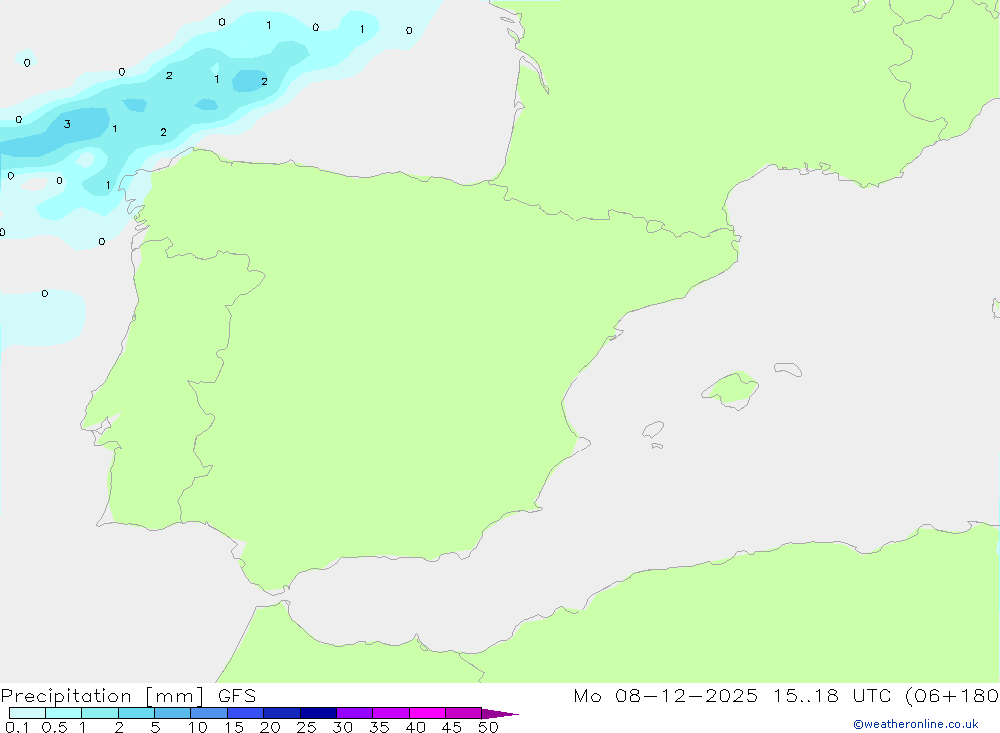Click the '40' legend scale label
Image resolution: width=1000 pixels, height=733 pixels.
[415, 727]
